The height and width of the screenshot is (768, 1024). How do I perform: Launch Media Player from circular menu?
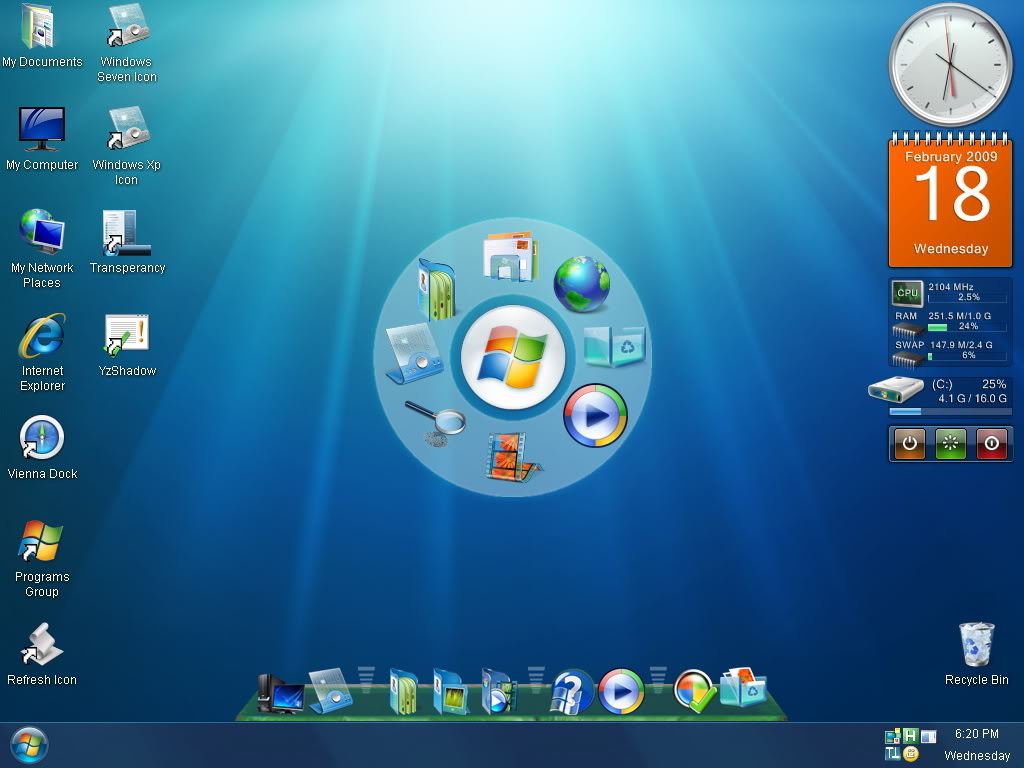point(595,415)
